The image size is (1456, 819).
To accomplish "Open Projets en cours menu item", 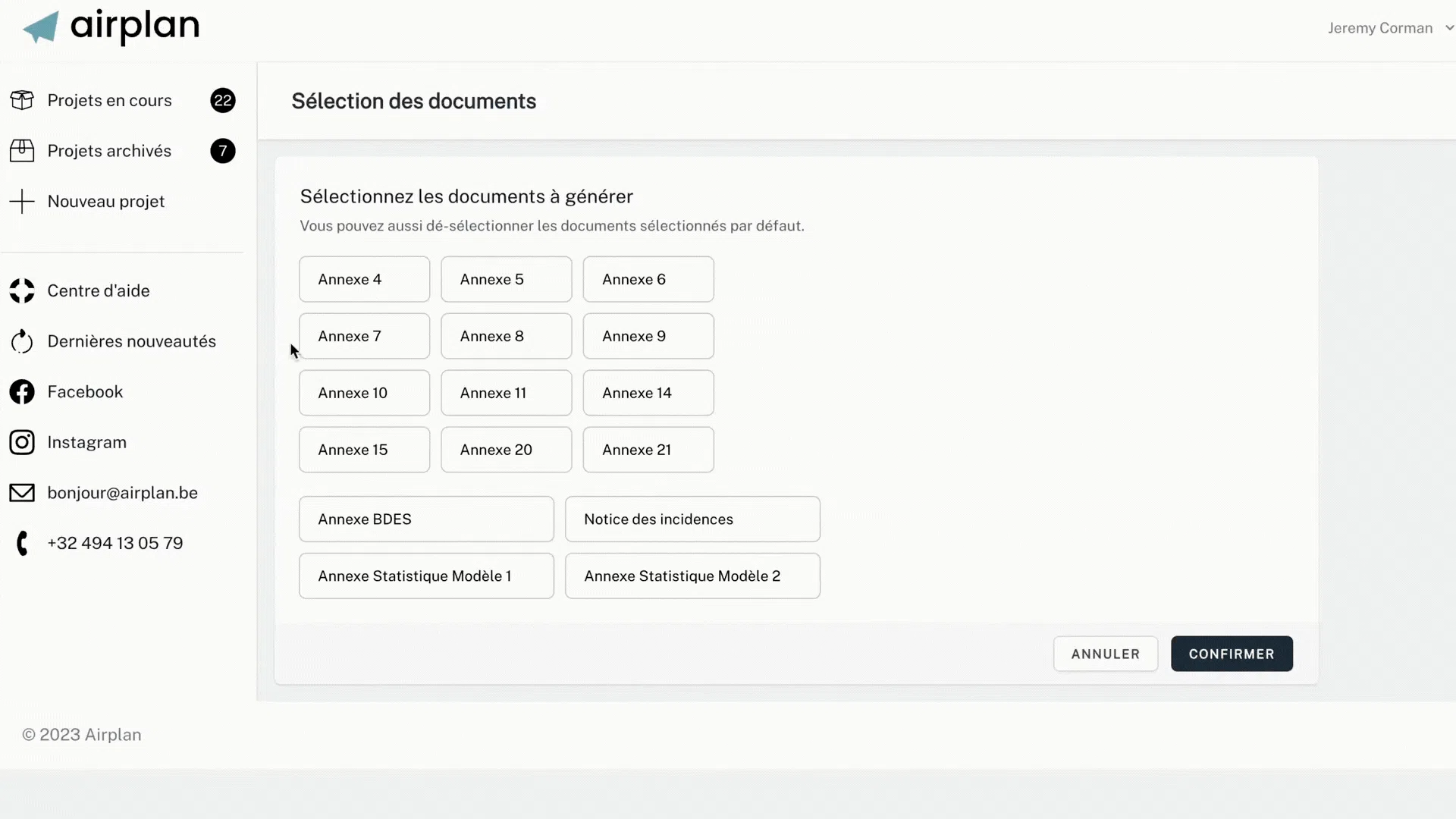I will coord(109,100).
